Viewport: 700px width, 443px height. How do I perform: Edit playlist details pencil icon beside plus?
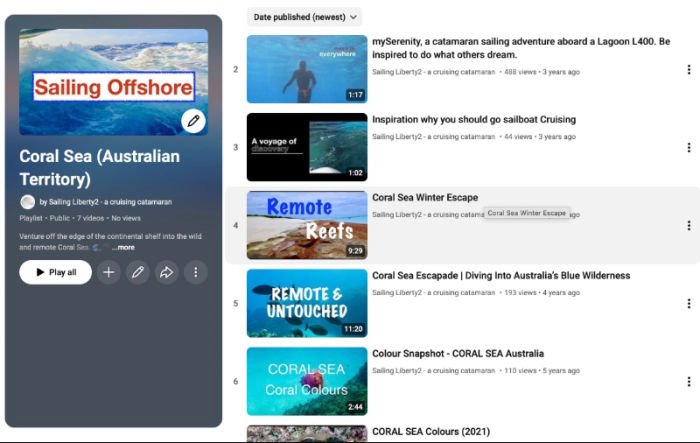pyautogui.click(x=138, y=272)
